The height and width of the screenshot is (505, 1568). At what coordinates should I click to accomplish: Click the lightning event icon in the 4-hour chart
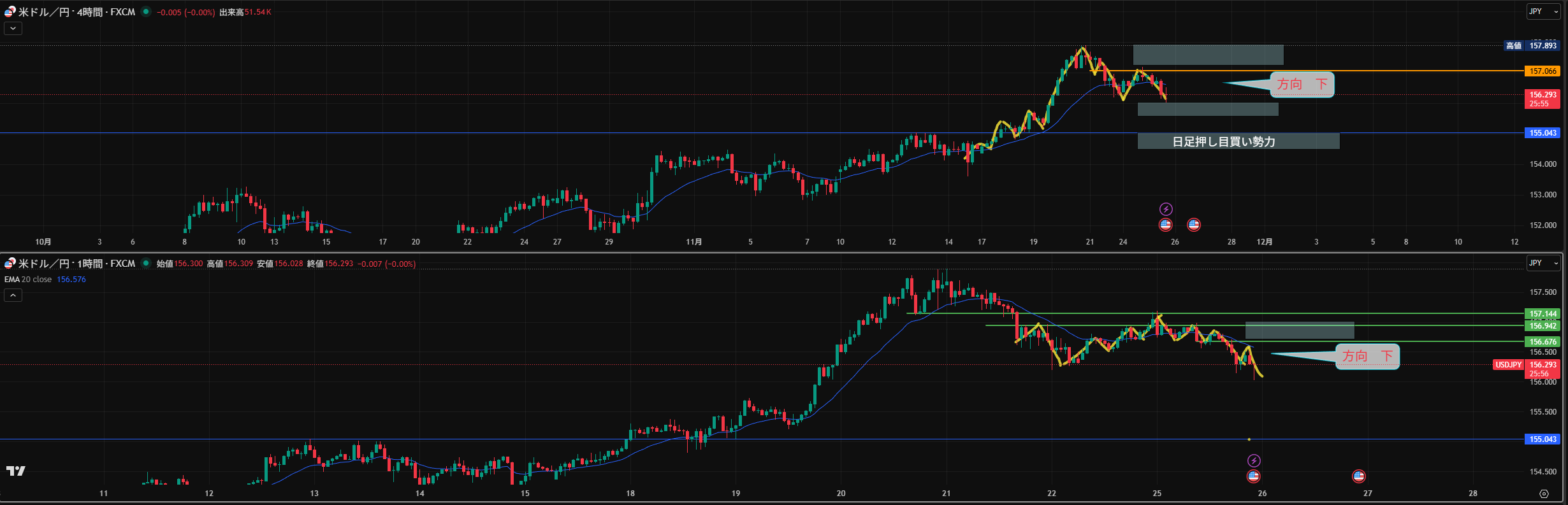1165,209
